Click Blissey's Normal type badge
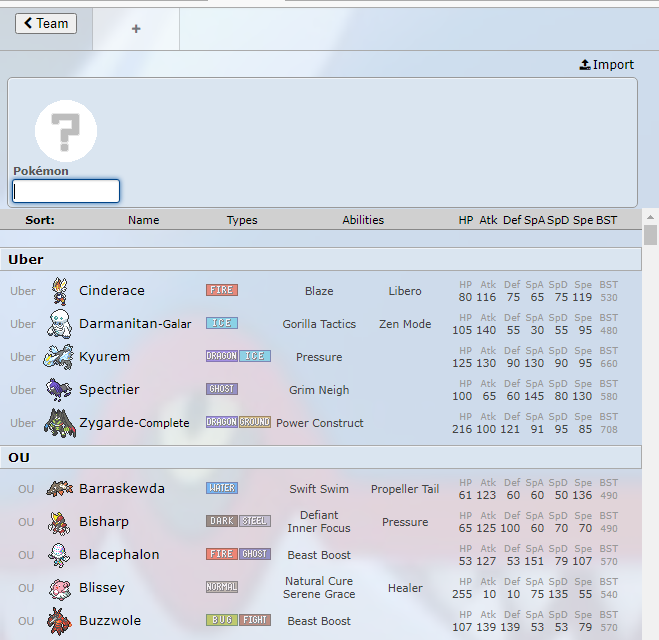The width and height of the screenshot is (659, 640). click(222, 587)
